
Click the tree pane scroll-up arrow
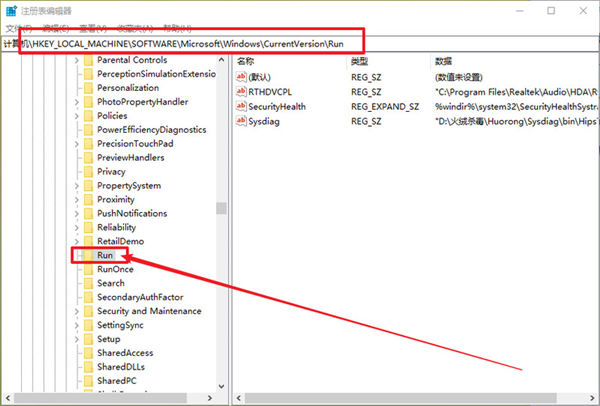coord(221,60)
